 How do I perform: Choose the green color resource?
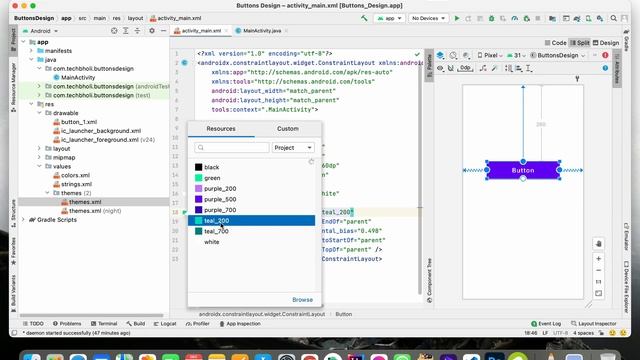click(251, 178)
